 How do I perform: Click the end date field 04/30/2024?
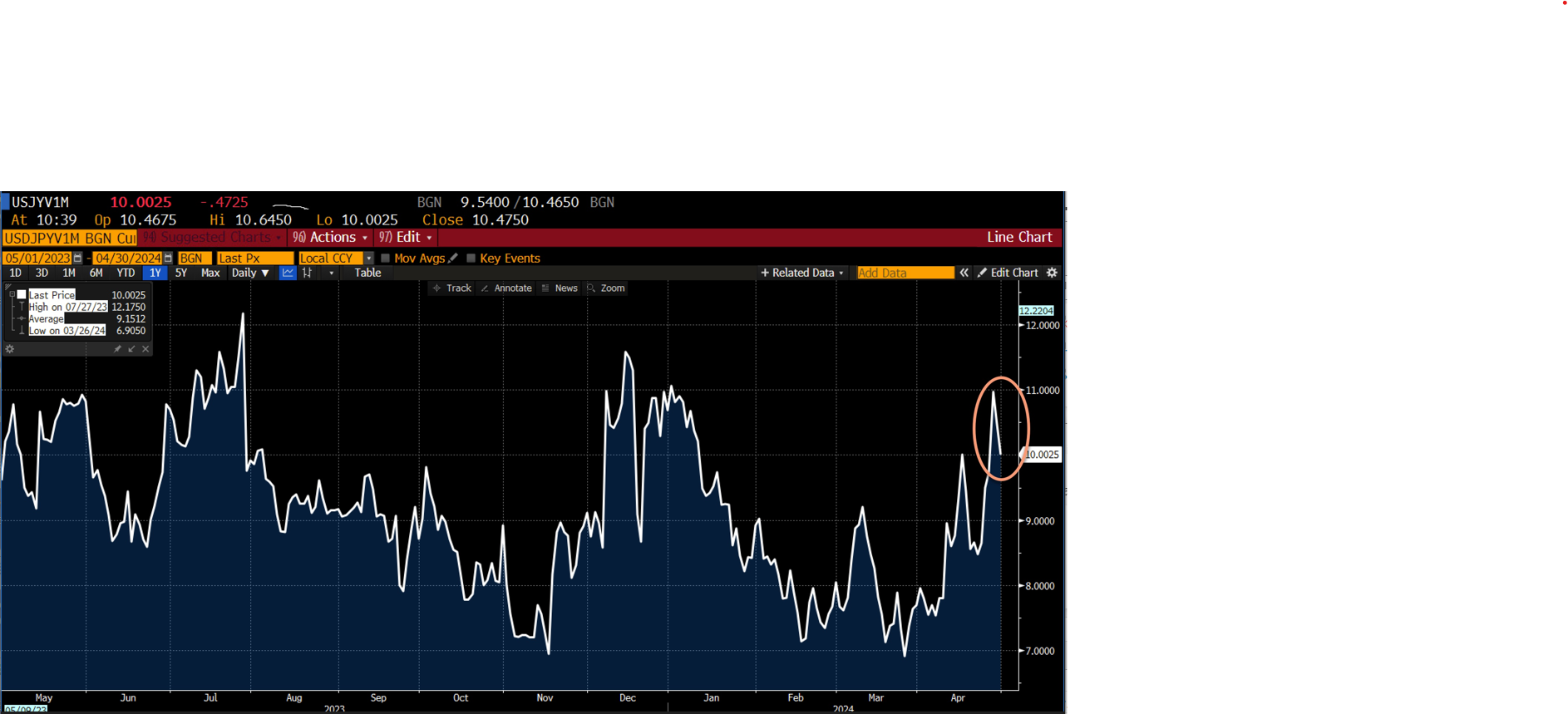(127, 259)
